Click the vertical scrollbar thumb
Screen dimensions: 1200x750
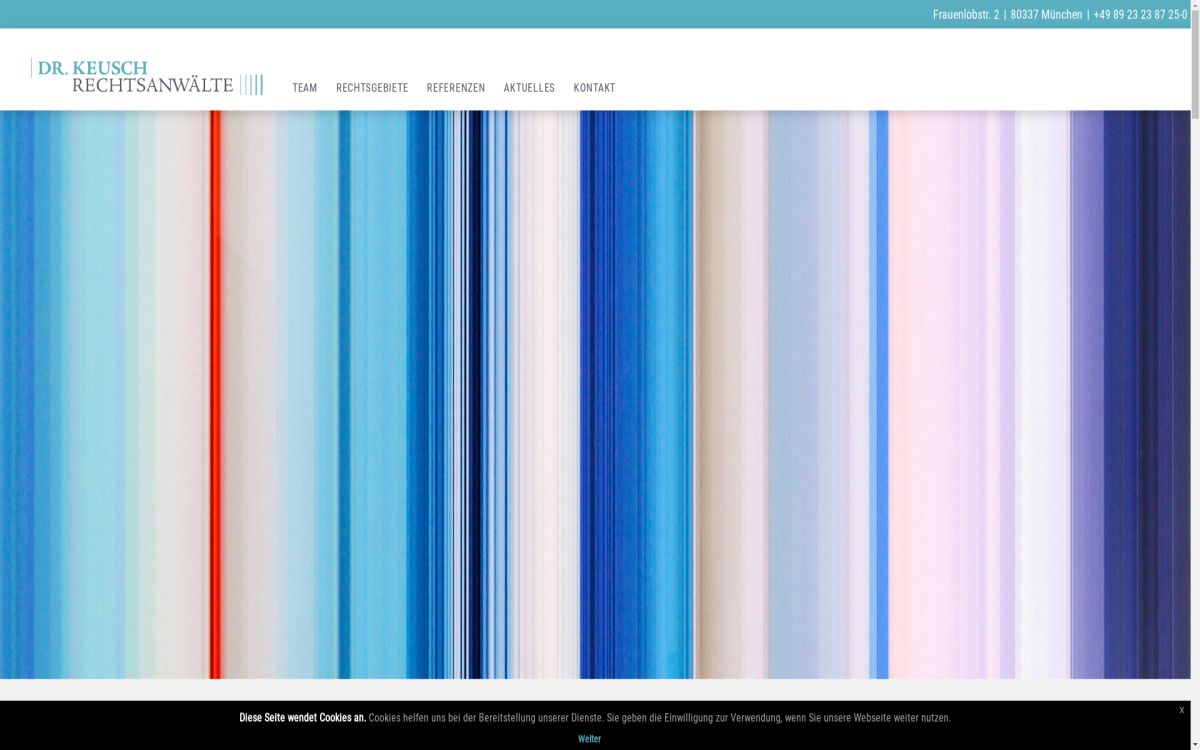coord(1195,60)
